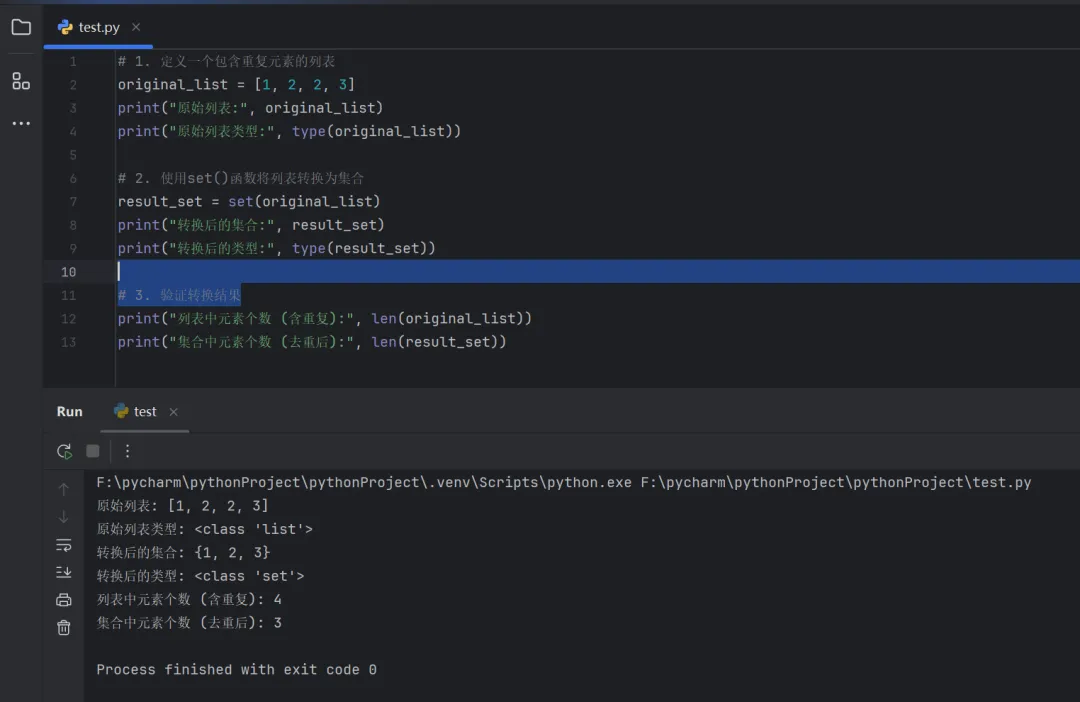
Task: Open Run toolbar more options menu
Action: 127,451
